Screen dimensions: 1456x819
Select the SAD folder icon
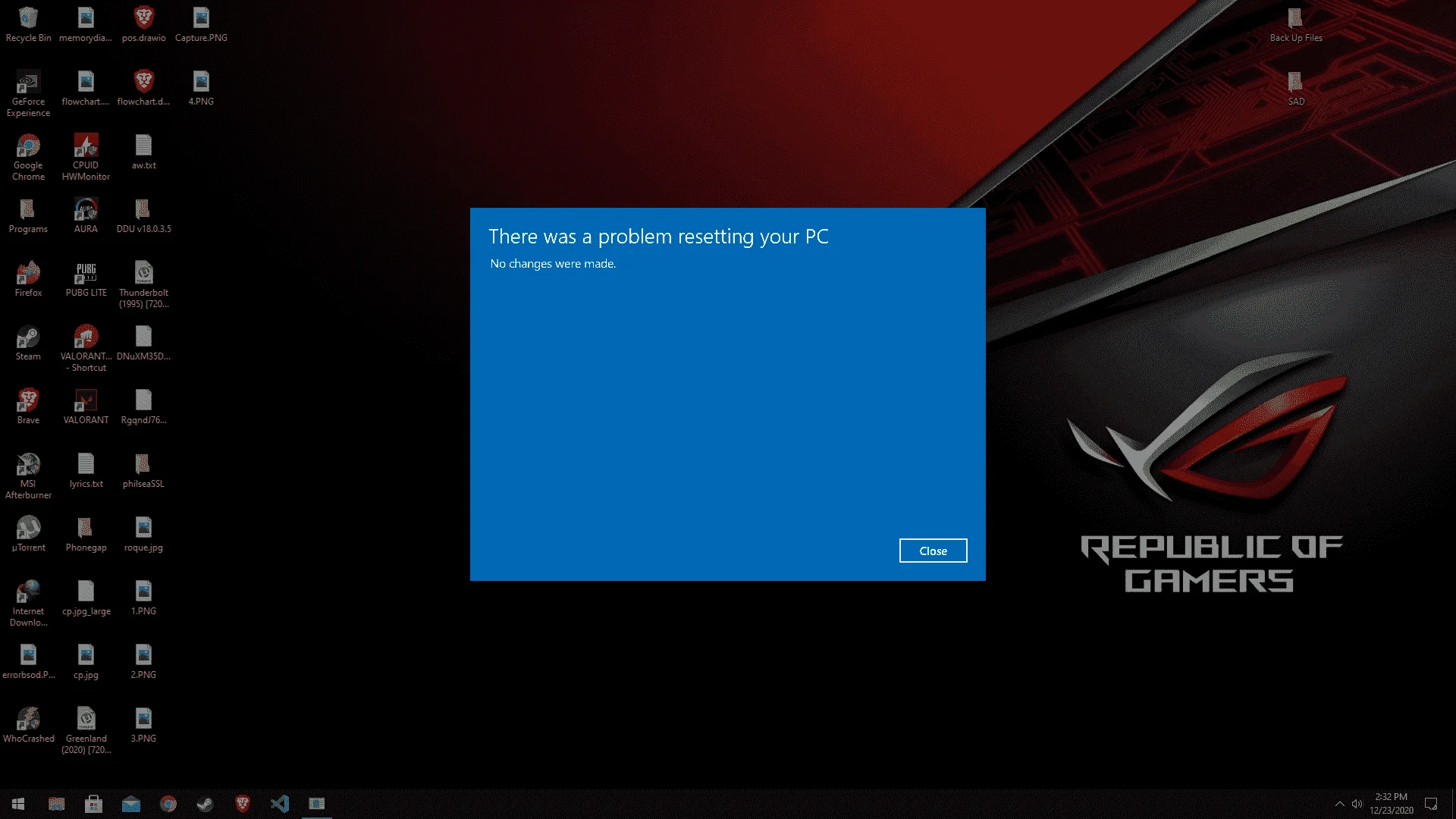tap(1296, 89)
